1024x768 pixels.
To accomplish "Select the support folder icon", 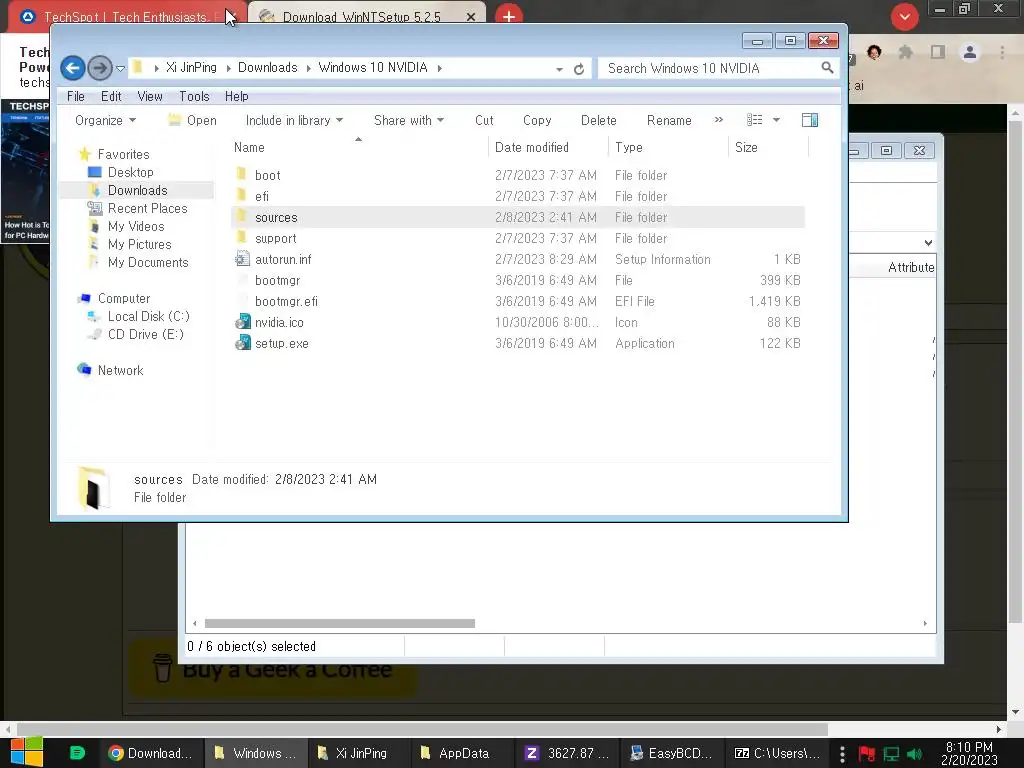I will [x=242, y=237].
